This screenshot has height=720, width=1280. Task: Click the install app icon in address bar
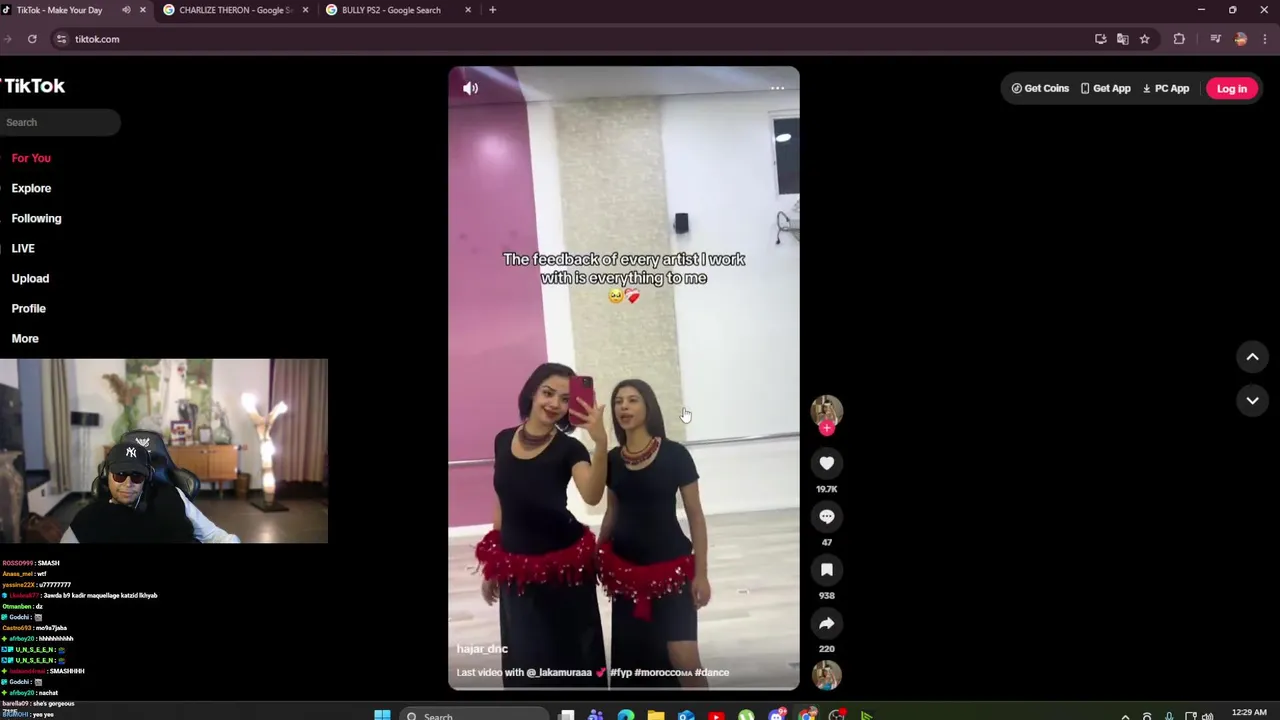pos(1100,39)
